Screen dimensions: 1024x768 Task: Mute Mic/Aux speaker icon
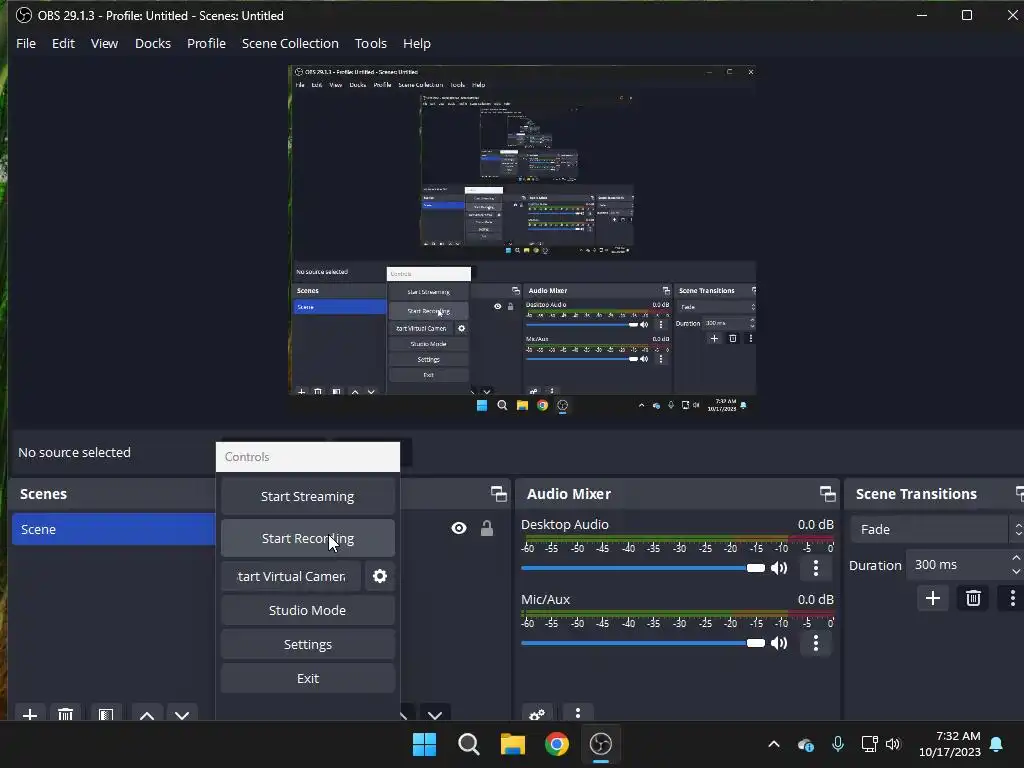pyautogui.click(x=779, y=643)
